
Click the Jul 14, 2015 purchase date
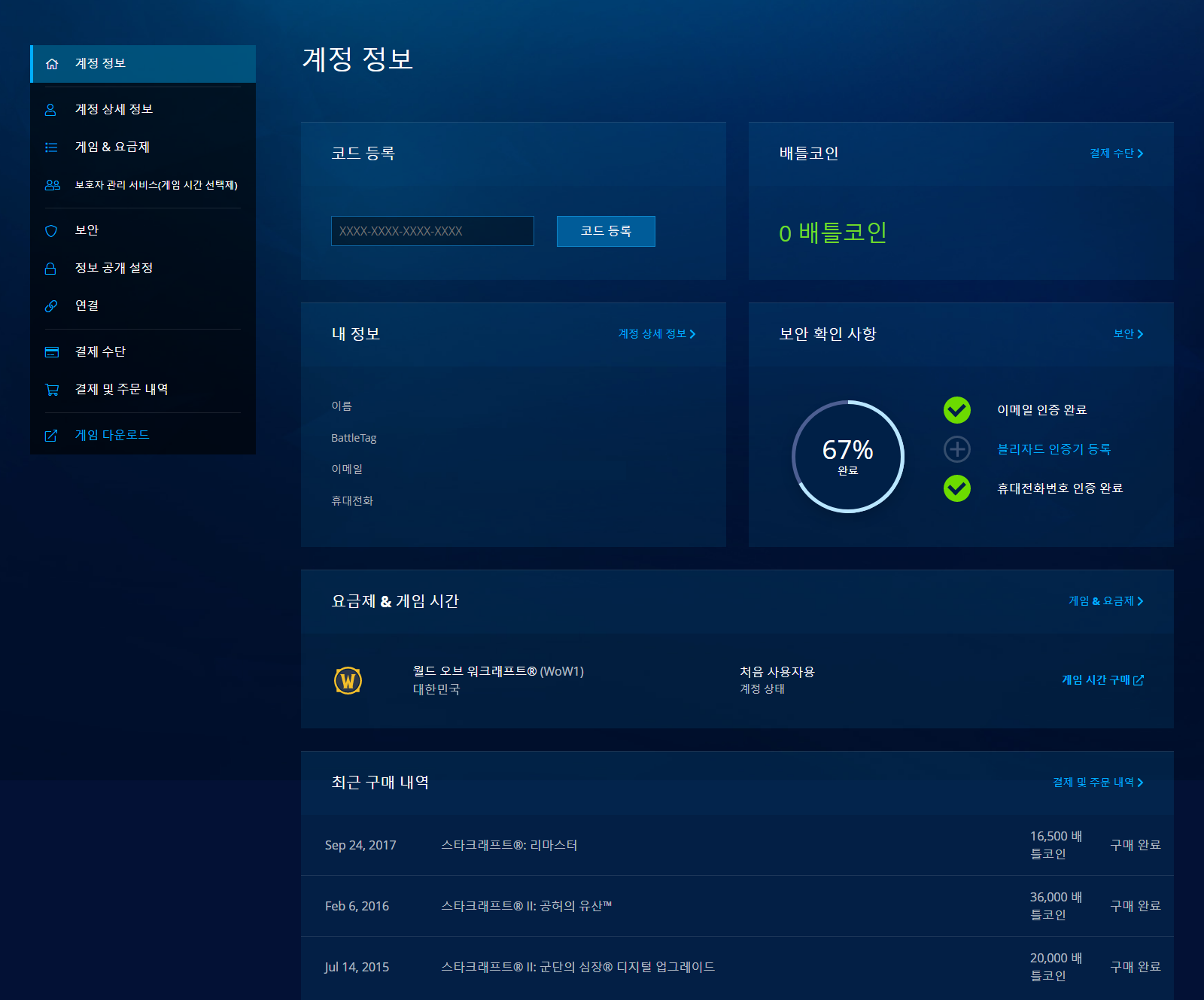click(x=357, y=967)
